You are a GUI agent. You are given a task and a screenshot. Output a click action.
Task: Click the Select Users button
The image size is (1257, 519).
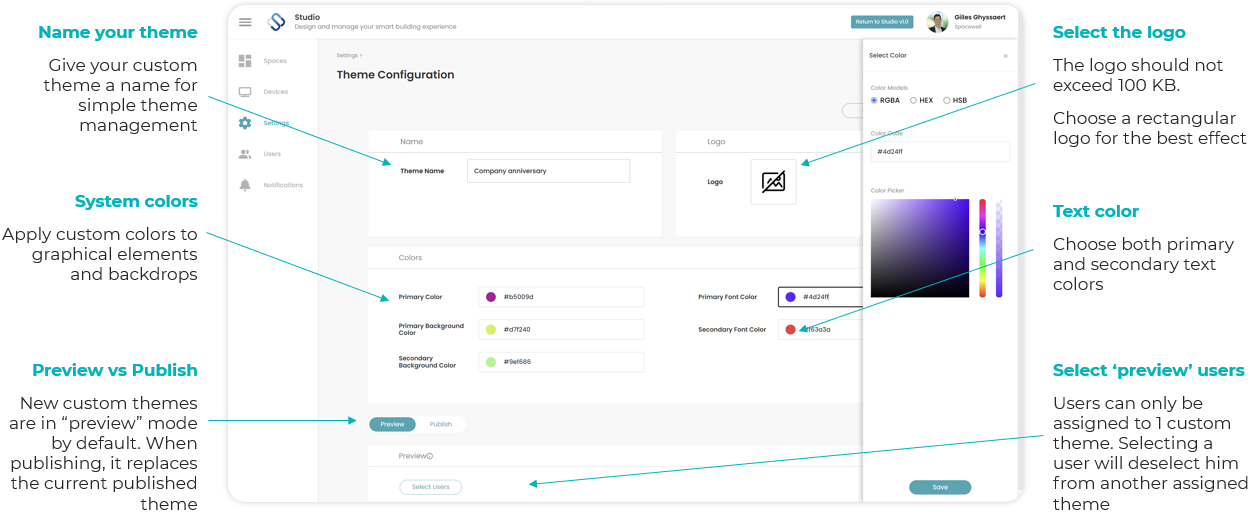click(x=431, y=487)
